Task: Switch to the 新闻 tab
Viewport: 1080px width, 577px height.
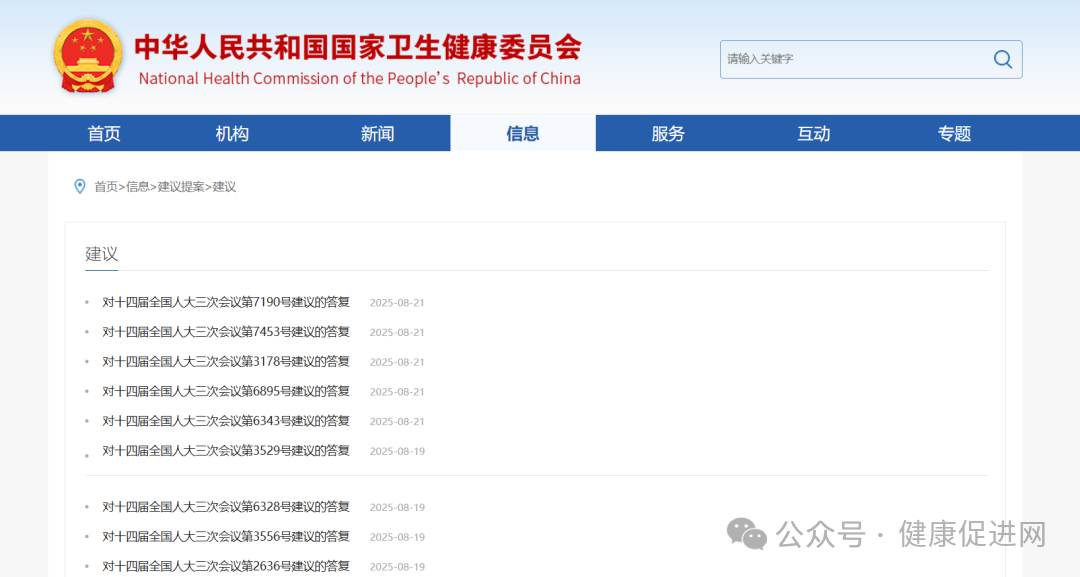Action: pos(377,132)
